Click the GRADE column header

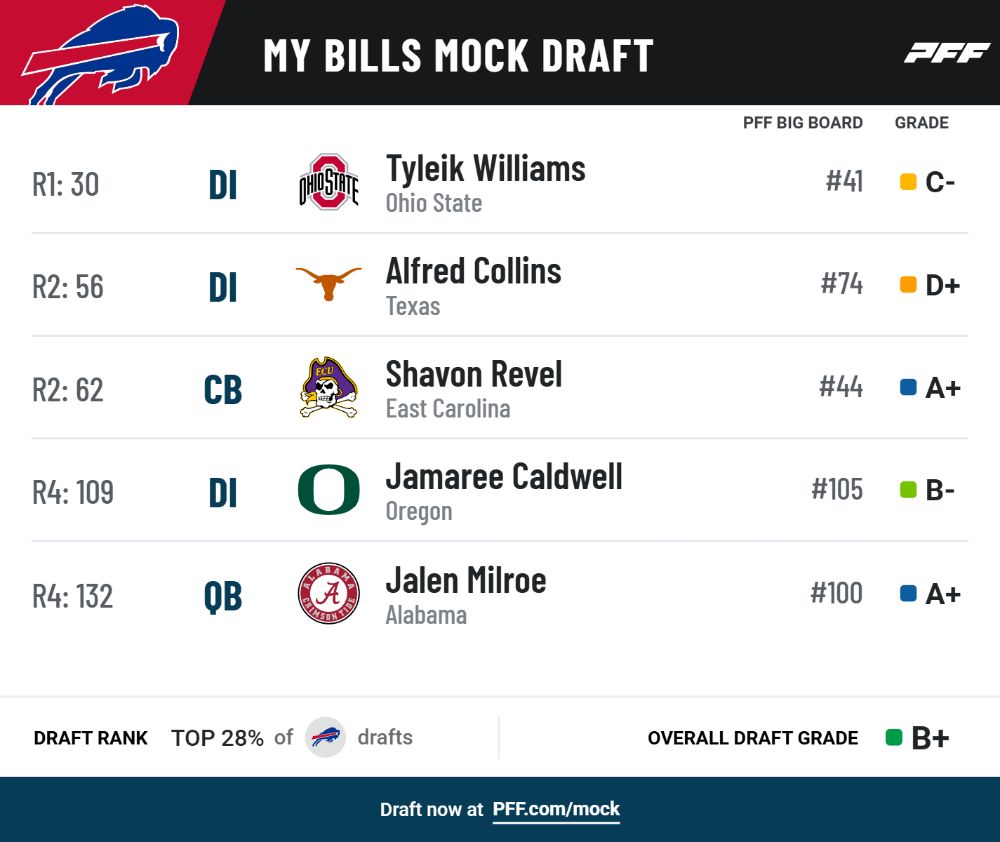[x=922, y=122]
